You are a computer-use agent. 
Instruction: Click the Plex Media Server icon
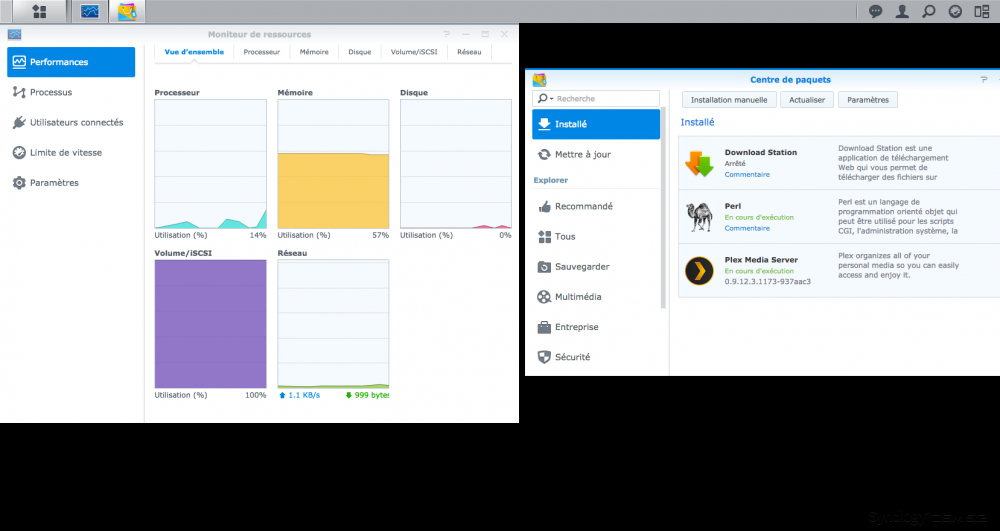point(699,271)
